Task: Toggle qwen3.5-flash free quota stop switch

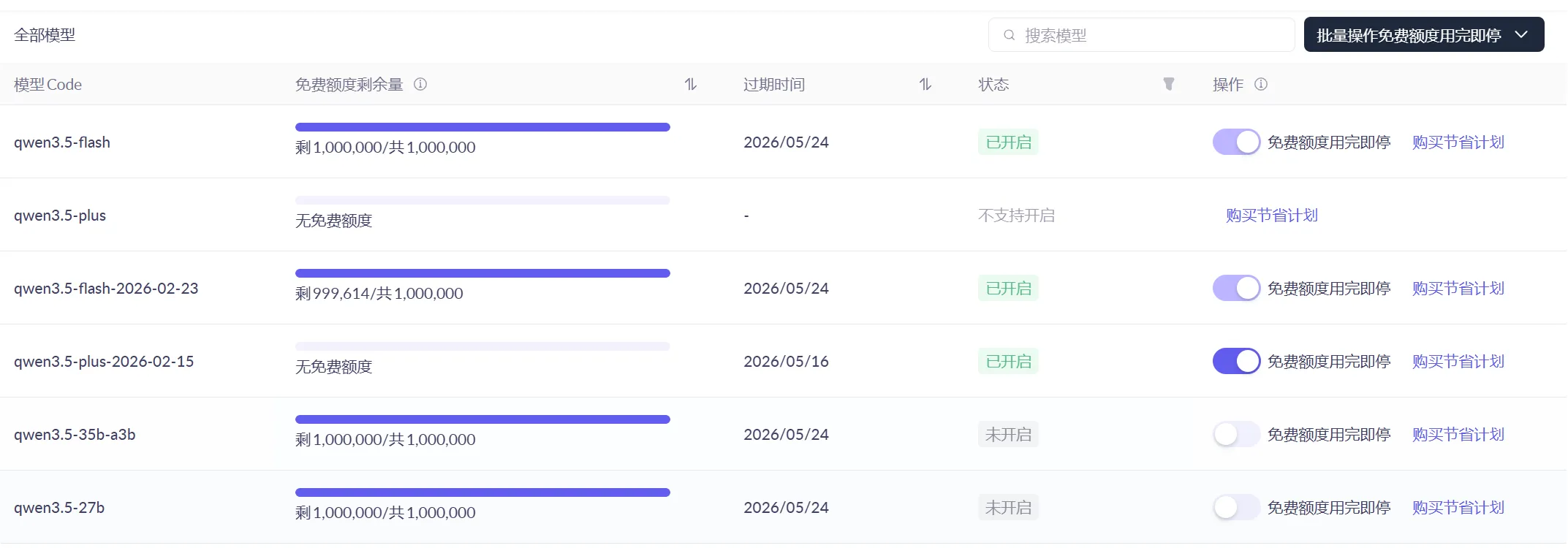Action: [x=1236, y=142]
